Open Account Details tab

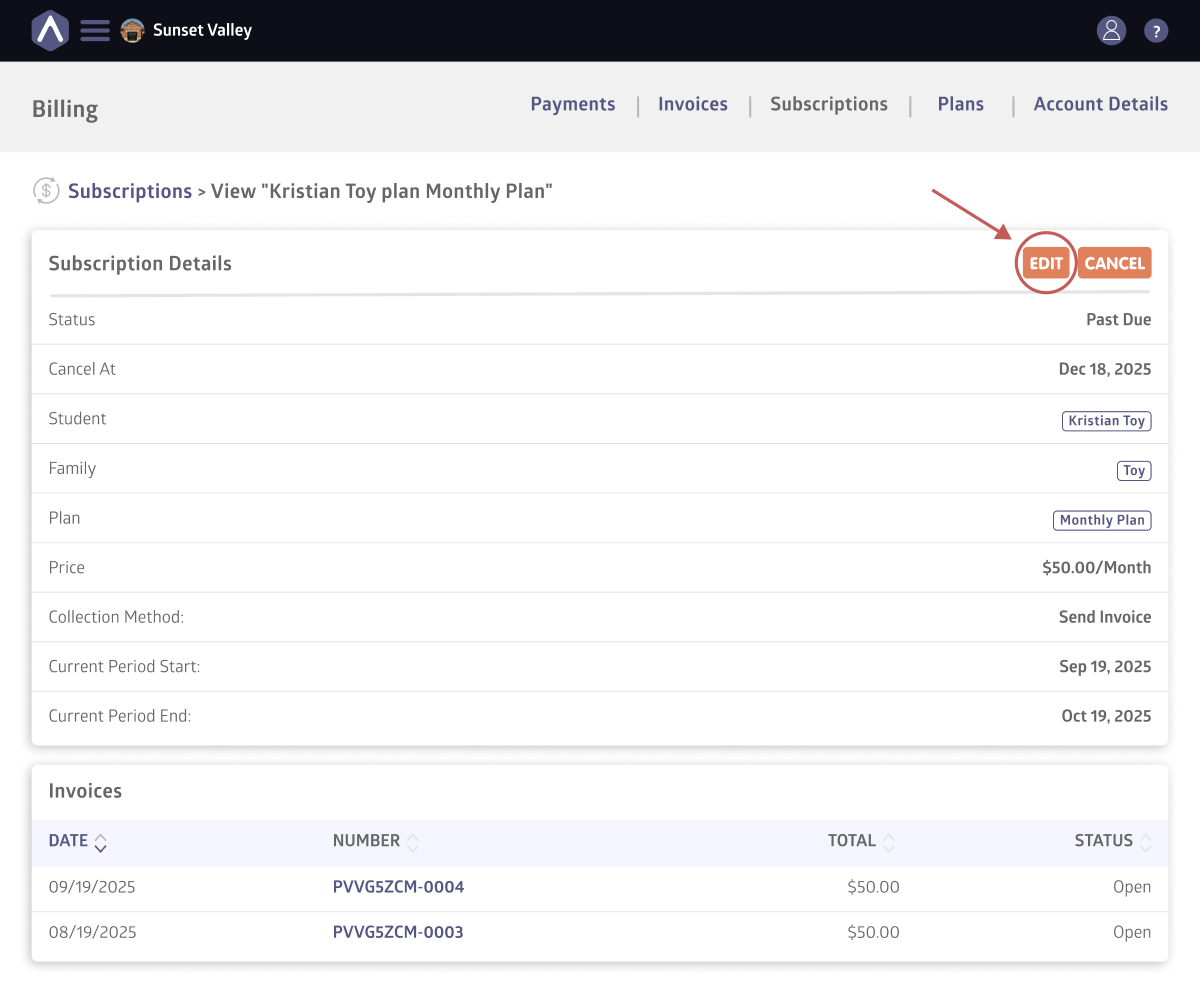point(1100,104)
